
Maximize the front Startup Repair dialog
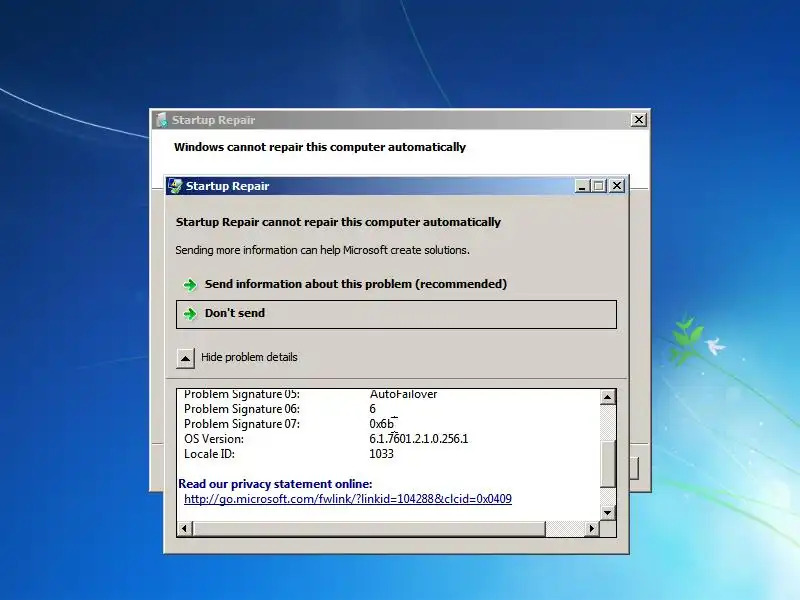click(x=598, y=186)
